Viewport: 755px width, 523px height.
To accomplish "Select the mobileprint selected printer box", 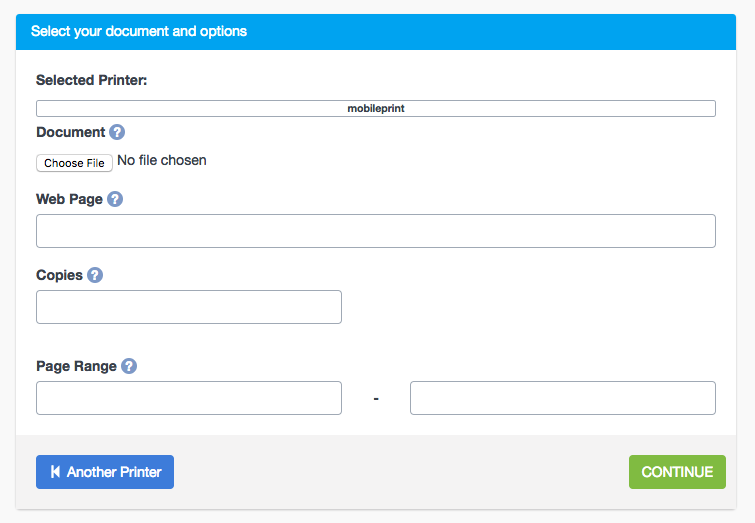I will (376, 108).
